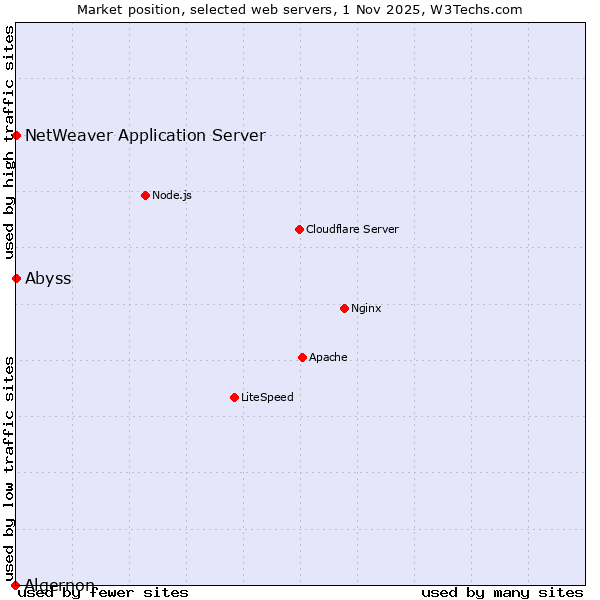Click the Cloudflare Server text label

coord(352,229)
